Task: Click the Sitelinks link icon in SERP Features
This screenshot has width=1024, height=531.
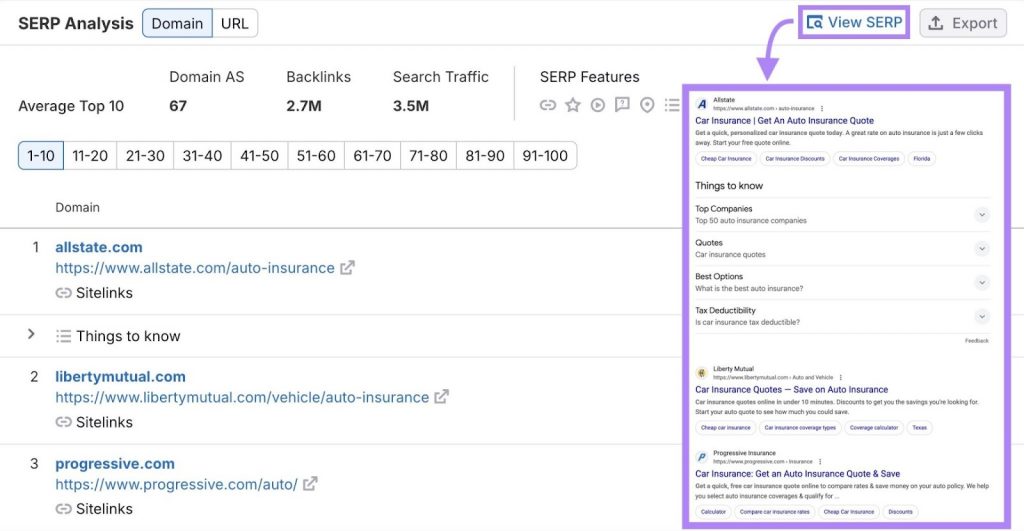Action: [x=548, y=105]
